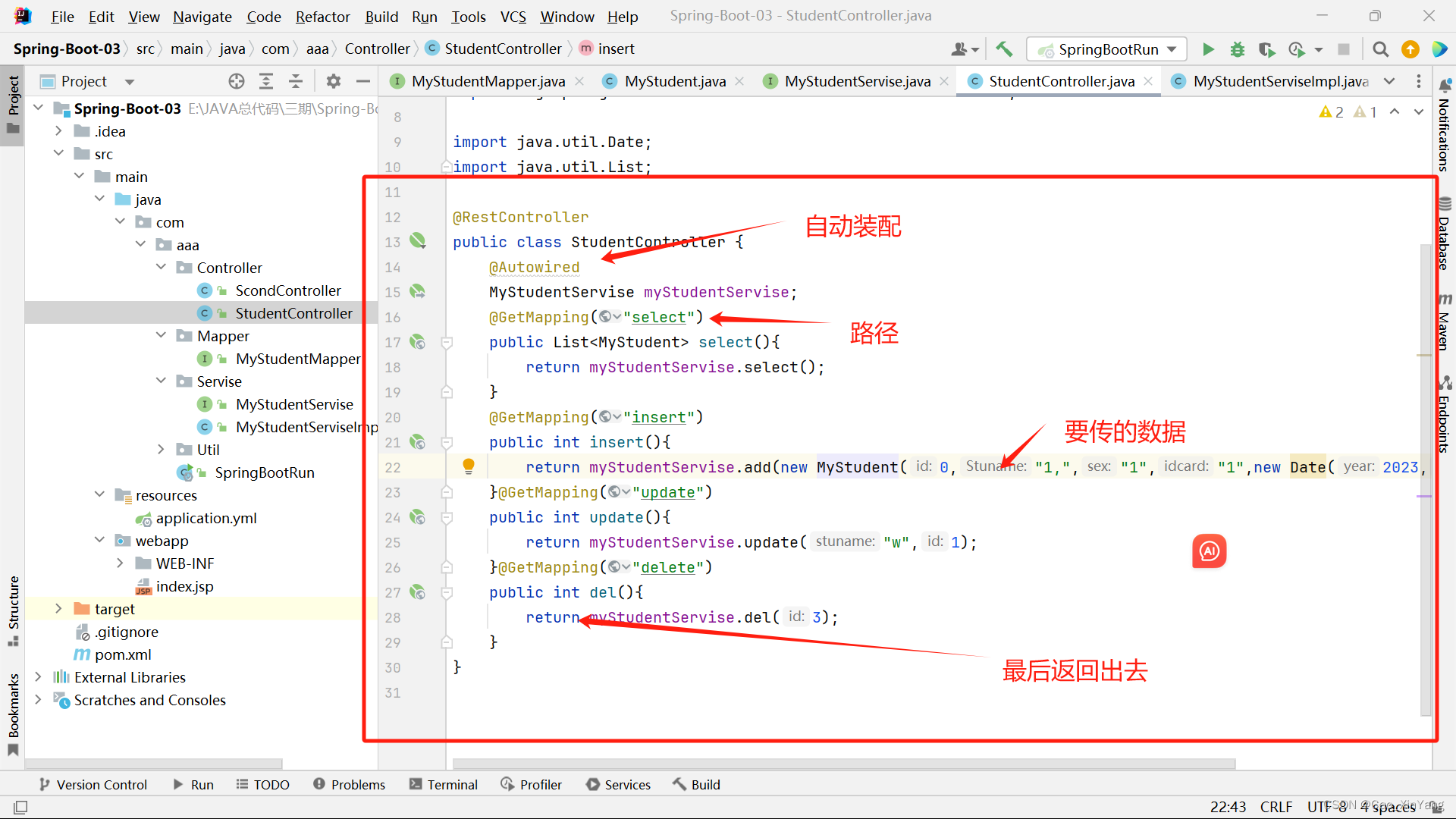Open the Database tool window
This screenshot has width=1456, height=819.
pyautogui.click(x=1444, y=234)
